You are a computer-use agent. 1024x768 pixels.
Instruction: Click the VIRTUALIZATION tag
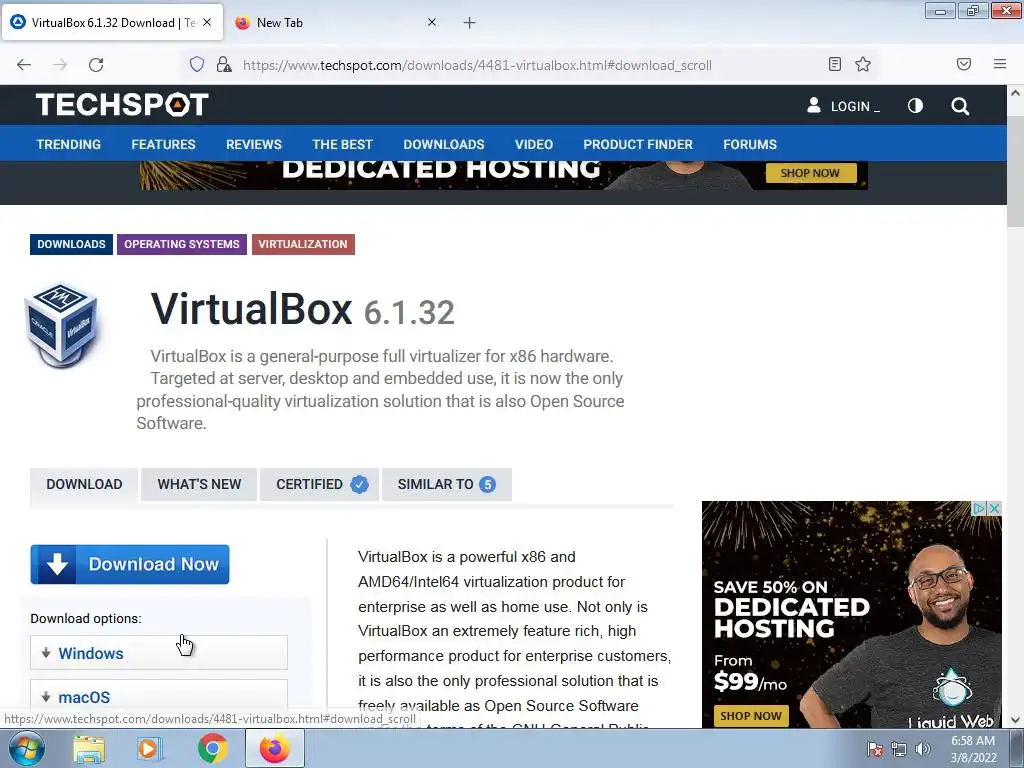click(x=303, y=244)
